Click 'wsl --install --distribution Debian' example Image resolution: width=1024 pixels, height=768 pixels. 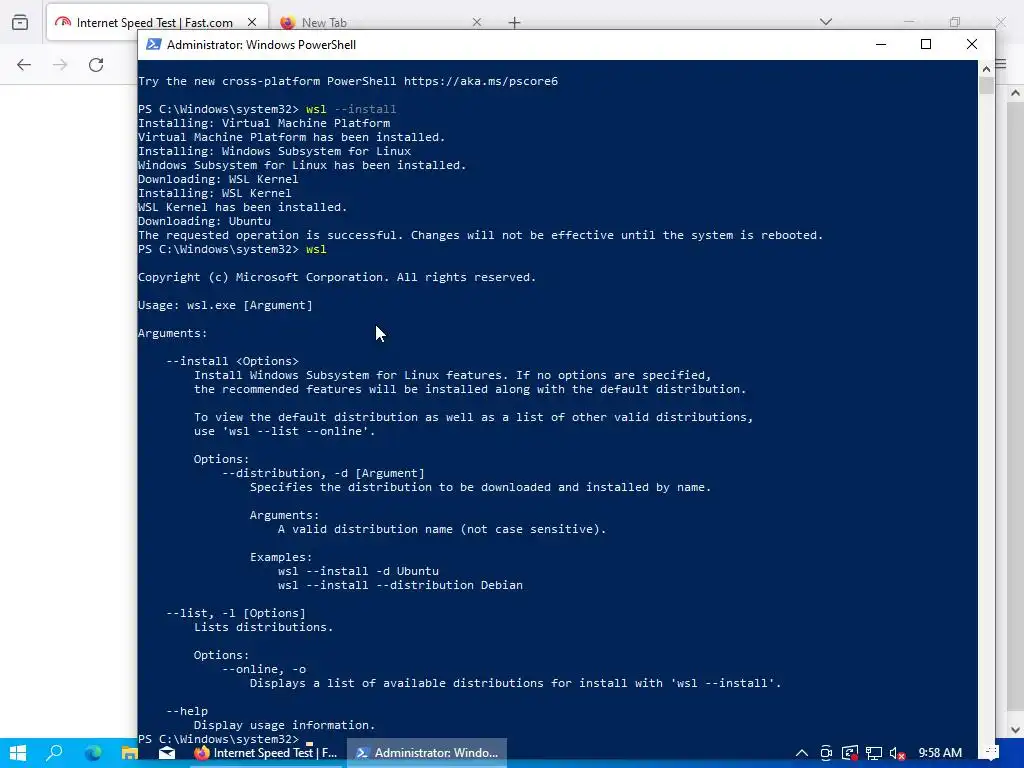400,585
